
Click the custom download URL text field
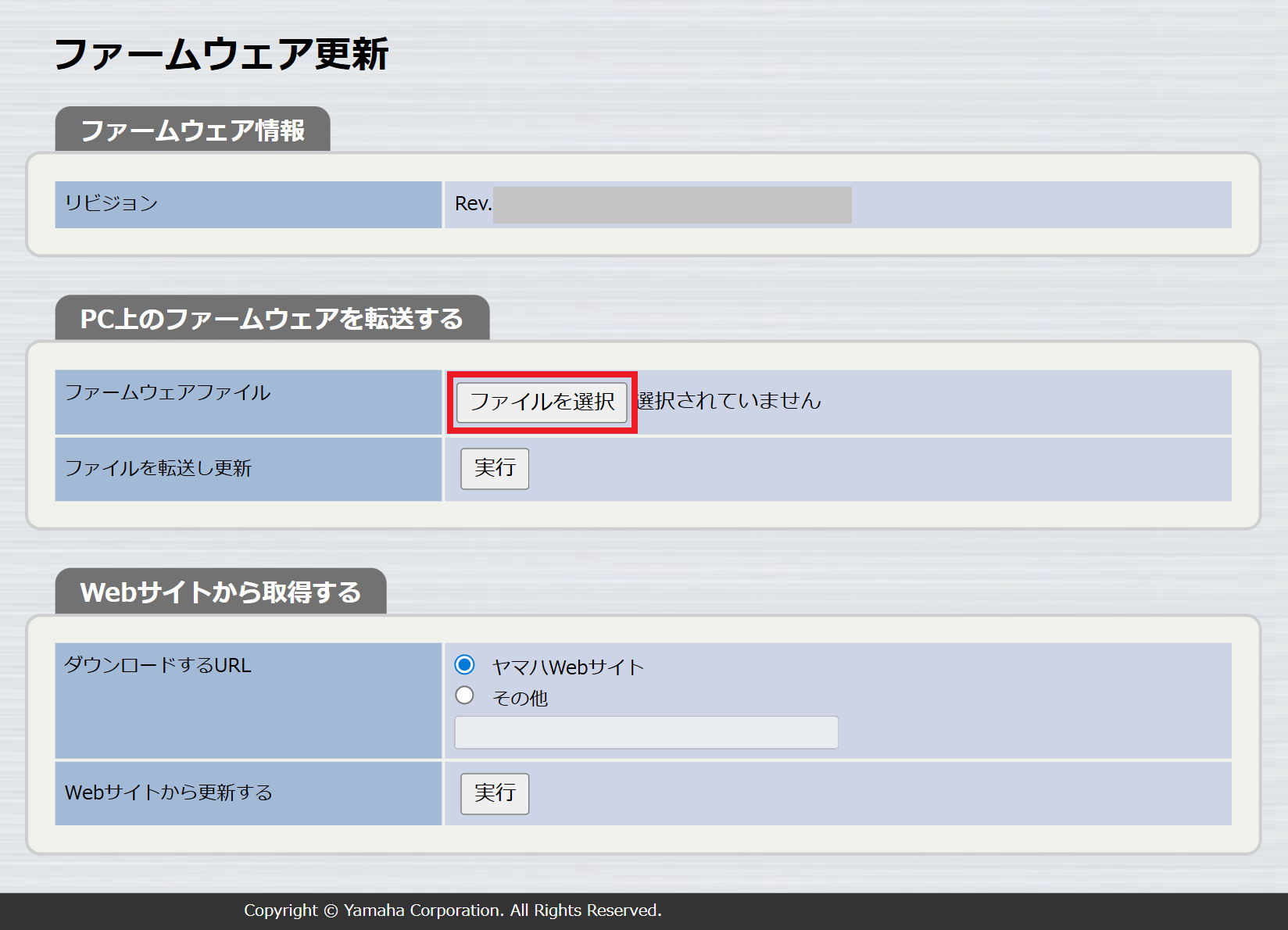[x=646, y=732]
